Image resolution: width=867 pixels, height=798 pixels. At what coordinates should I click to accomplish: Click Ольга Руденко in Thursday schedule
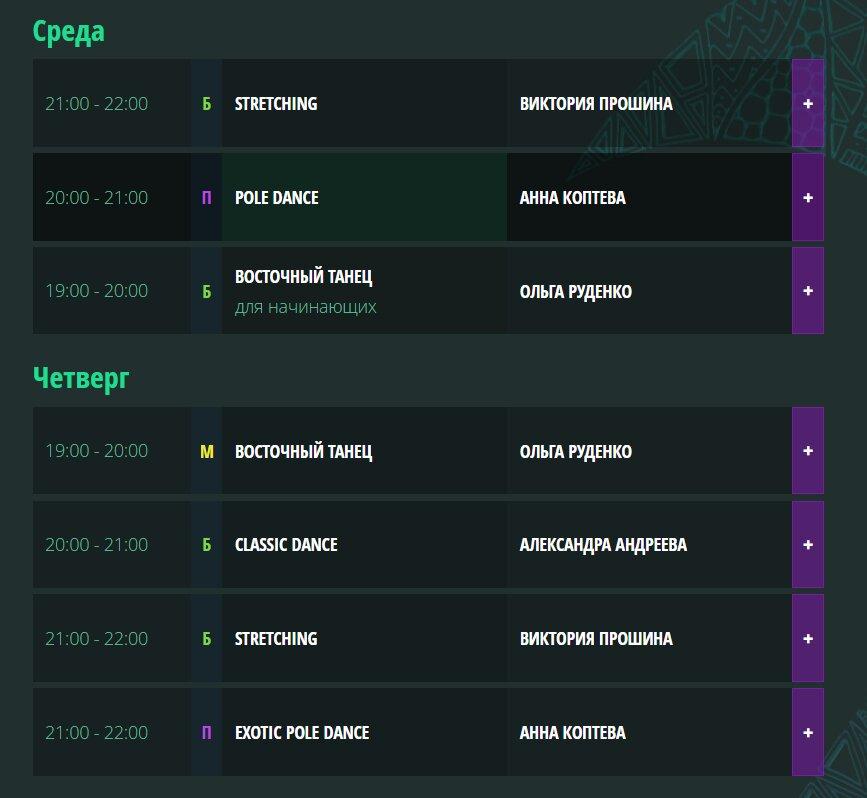[576, 452]
